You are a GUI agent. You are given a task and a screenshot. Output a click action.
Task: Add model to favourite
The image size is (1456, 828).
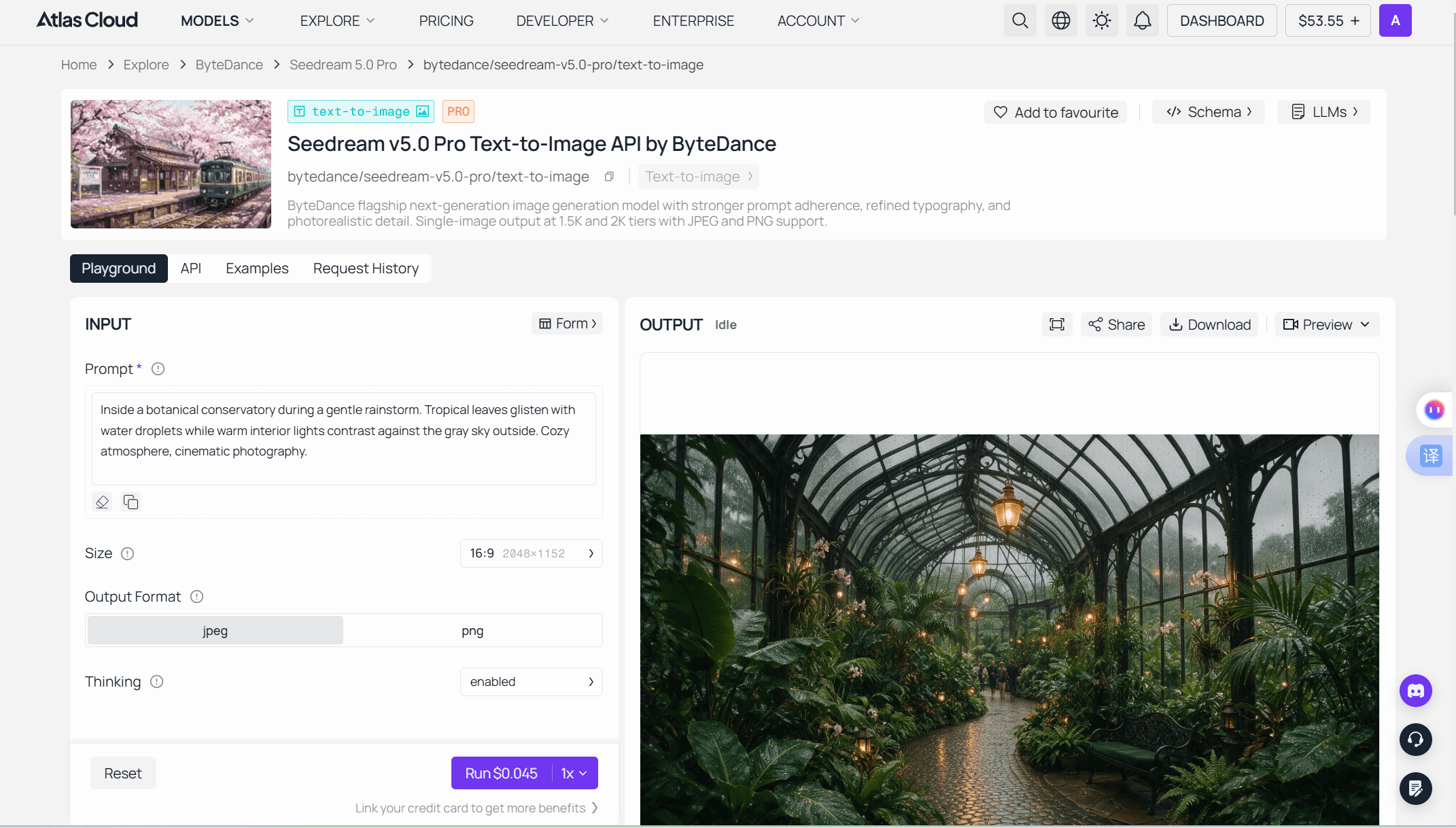1056,112
